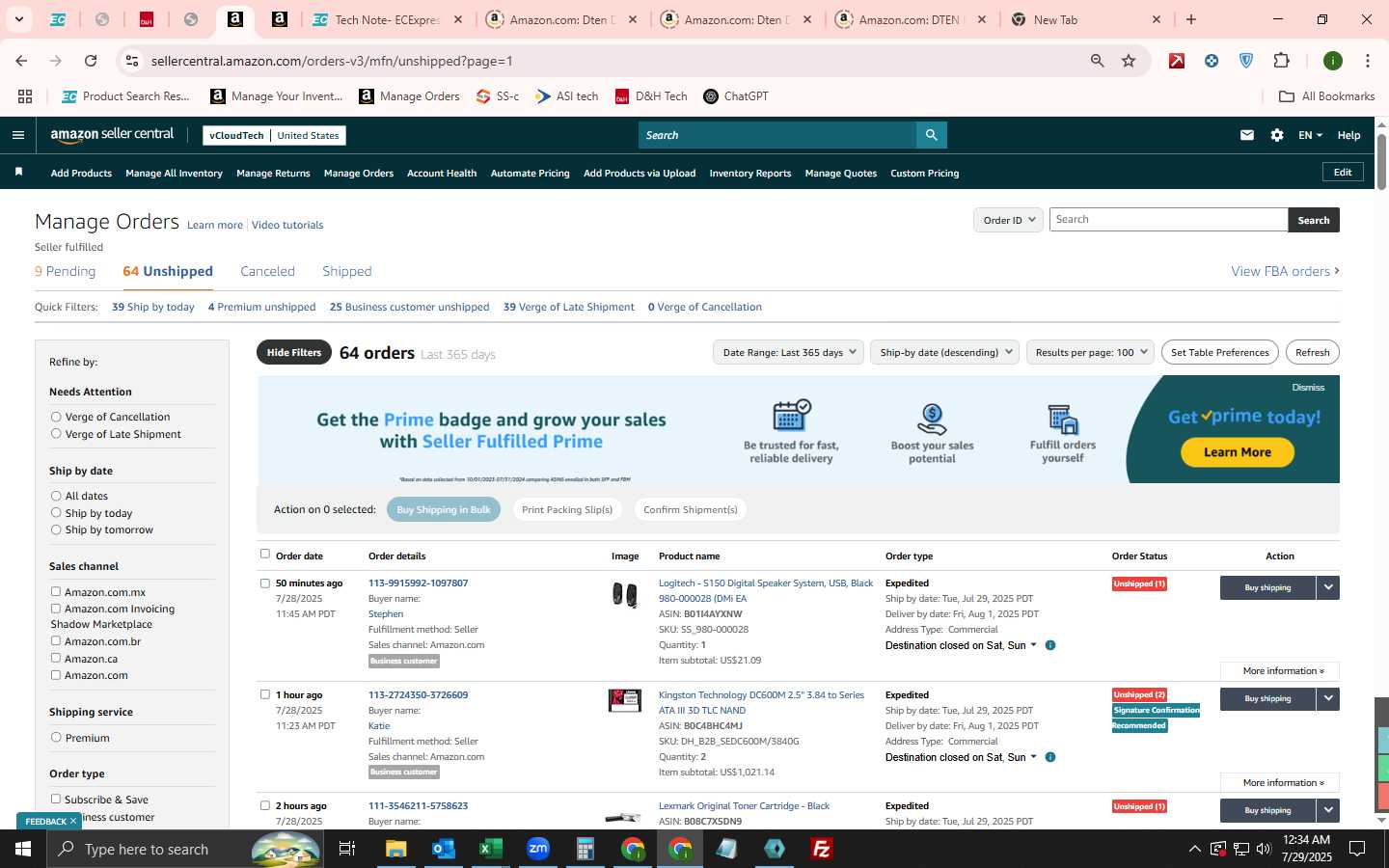The height and width of the screenshot is (868, 1389).
Task: Select the Ship by tomorrow radio button
Action: click(56, 529)
